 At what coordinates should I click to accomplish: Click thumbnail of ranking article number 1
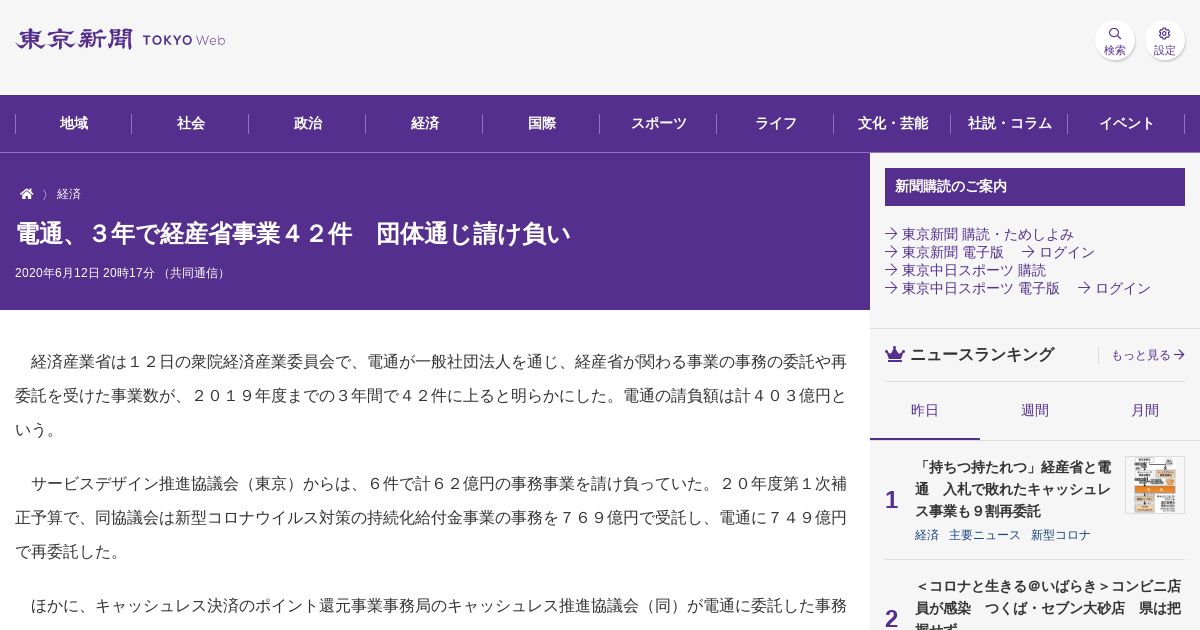click(x=1155, y=485)
